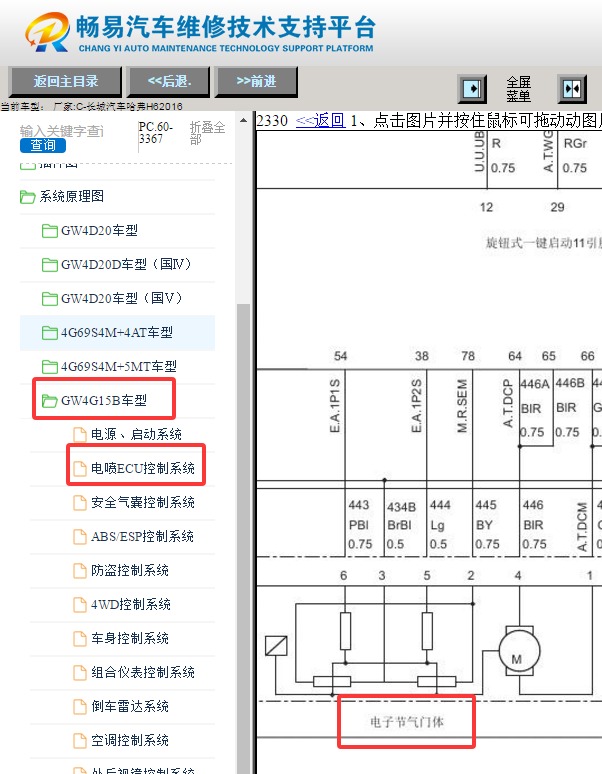Click wire label 444 Lg 0.5

pyautogui.click(x=440, y=525)
